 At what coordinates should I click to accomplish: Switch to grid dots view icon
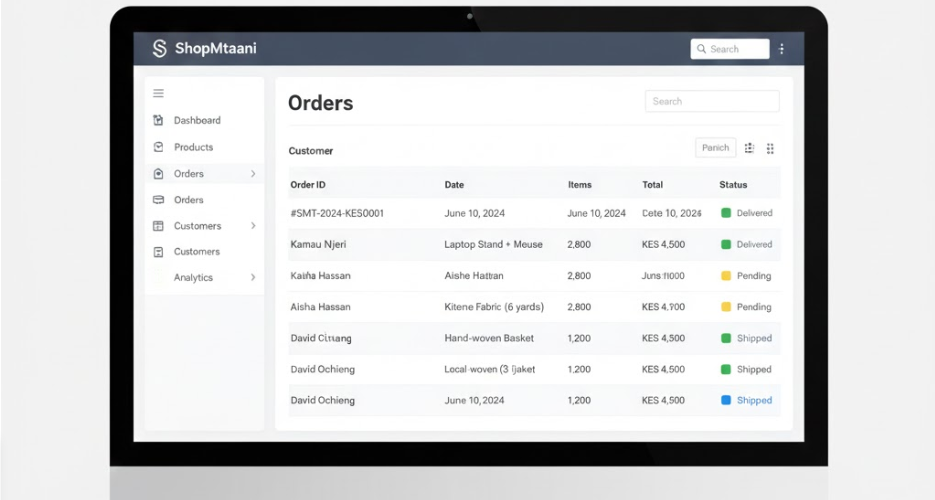pyautogui.click(x=770, y=148)
